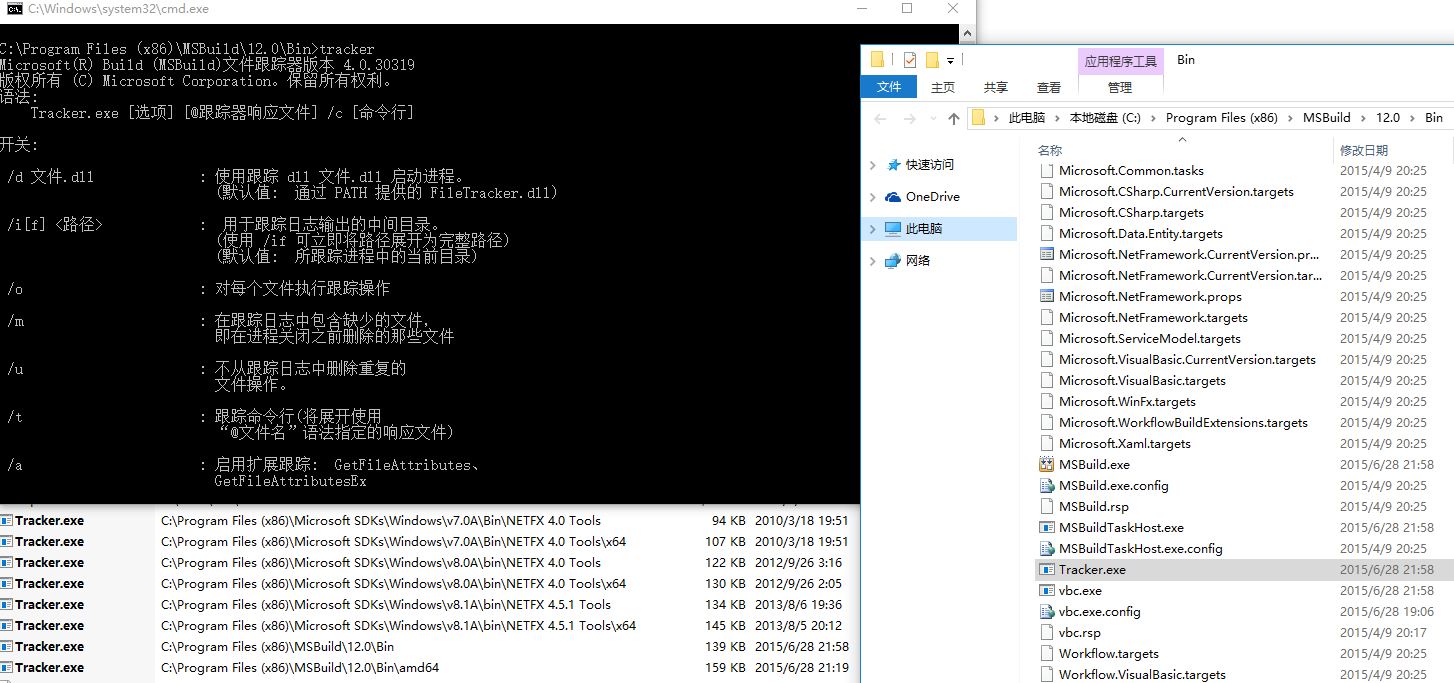Click the This PC monitor icon in sidebar
This screenshot has width=1454, height=683.
click(x=894, y=229)
